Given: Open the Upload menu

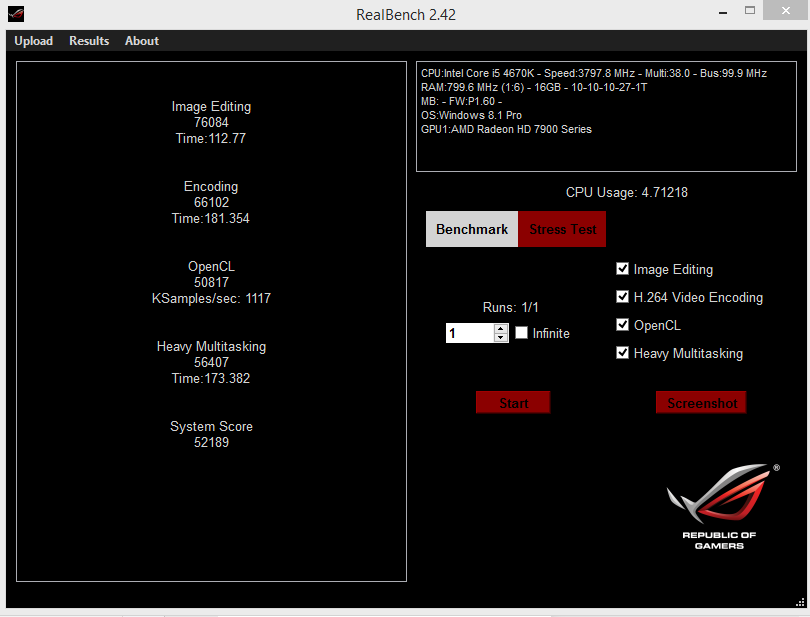Looking at the screenshot, I should pos(34,41).
